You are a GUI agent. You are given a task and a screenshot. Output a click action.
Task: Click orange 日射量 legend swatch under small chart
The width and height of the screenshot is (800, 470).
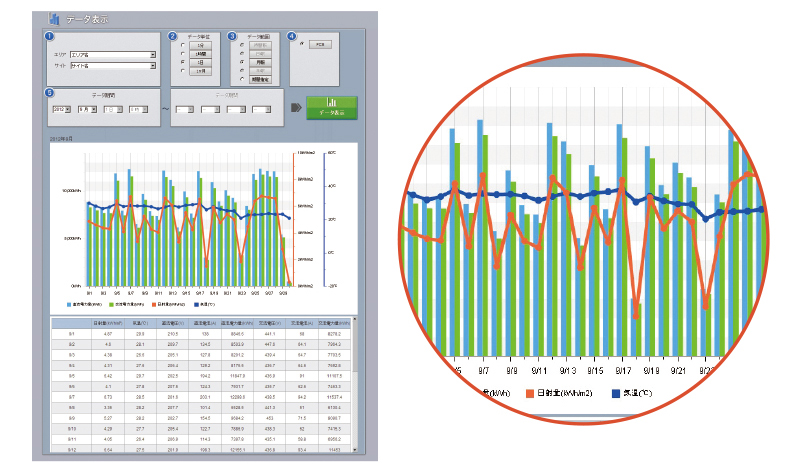(154, 305)
